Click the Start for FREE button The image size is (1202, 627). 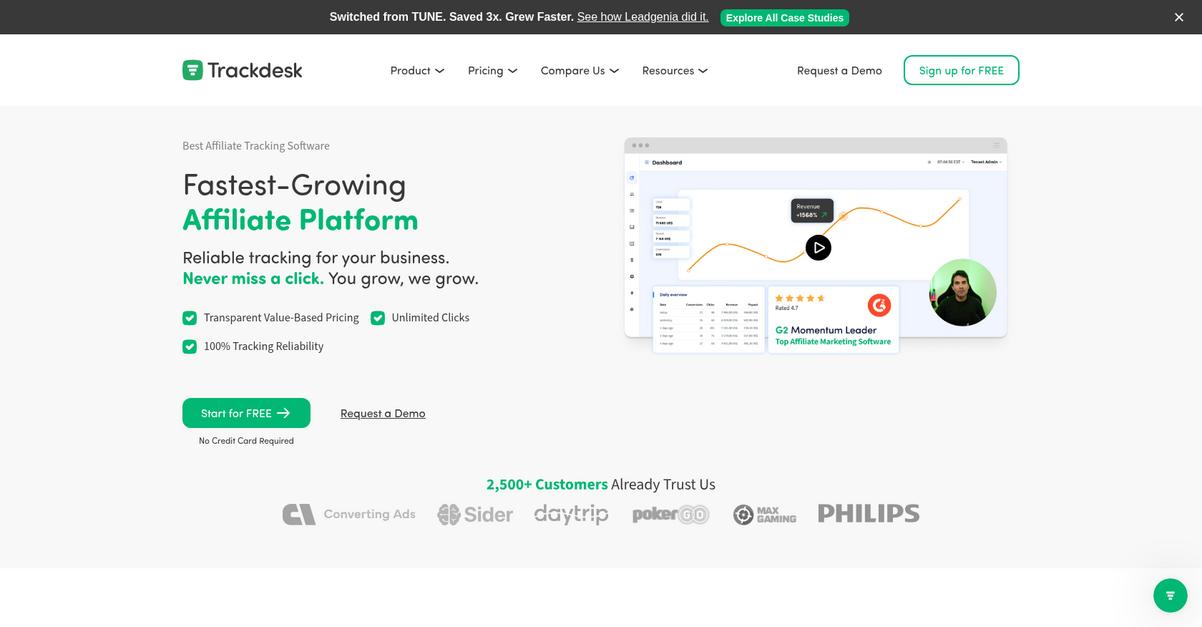click(x=246, y=413)
